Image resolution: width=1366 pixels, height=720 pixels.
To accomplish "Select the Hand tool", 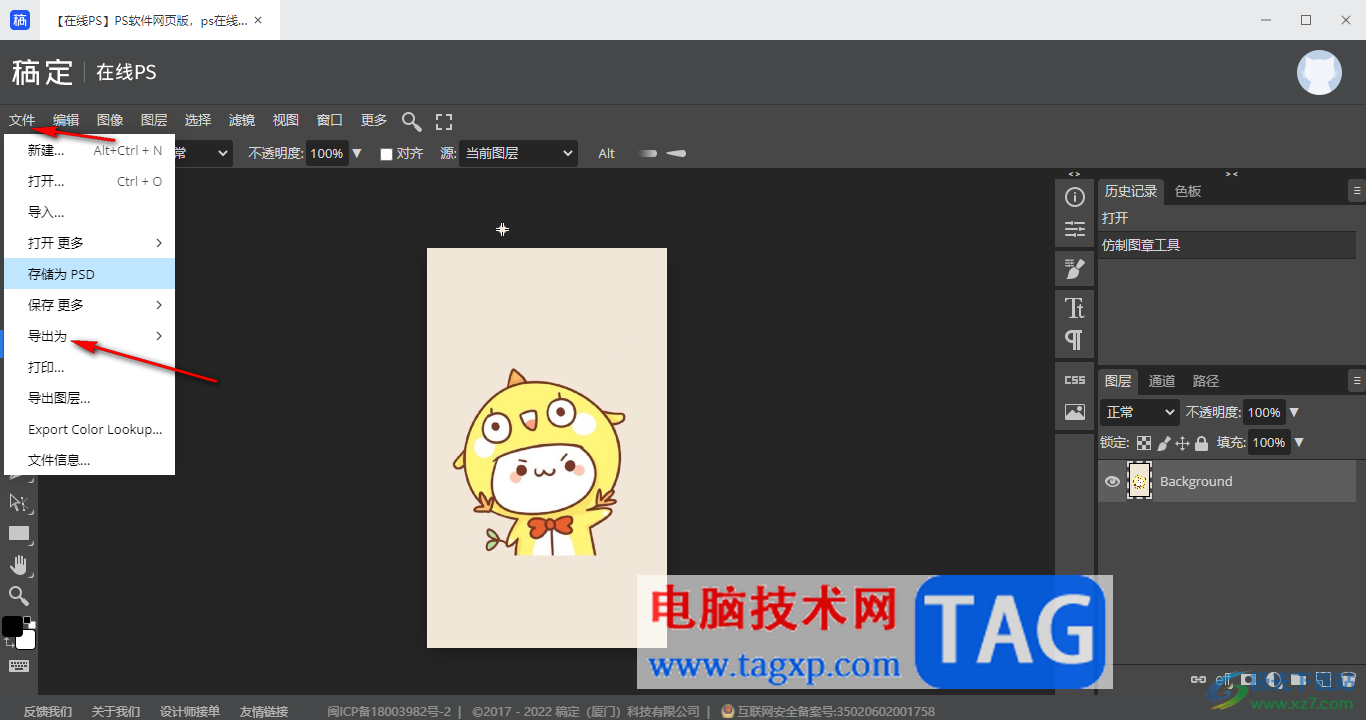I will click(19, 565).
